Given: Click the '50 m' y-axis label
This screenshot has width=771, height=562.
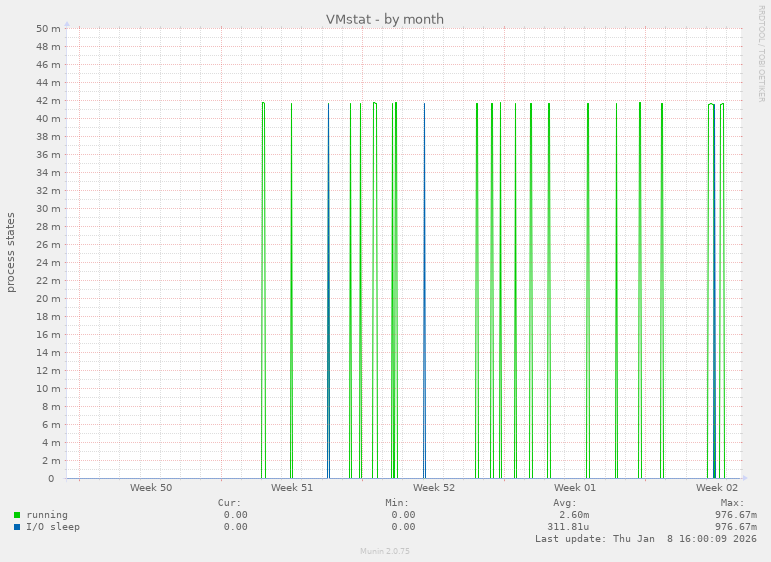Looking at the screenshot, I should (48, 29).
